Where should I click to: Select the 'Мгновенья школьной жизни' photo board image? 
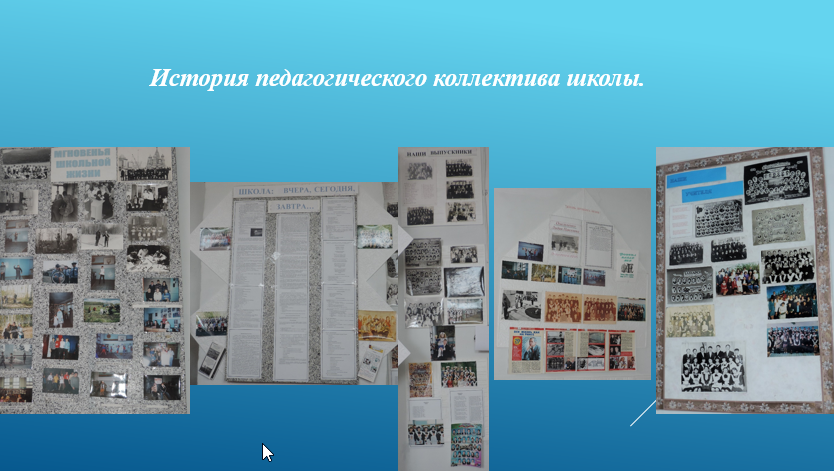(95, 280)
